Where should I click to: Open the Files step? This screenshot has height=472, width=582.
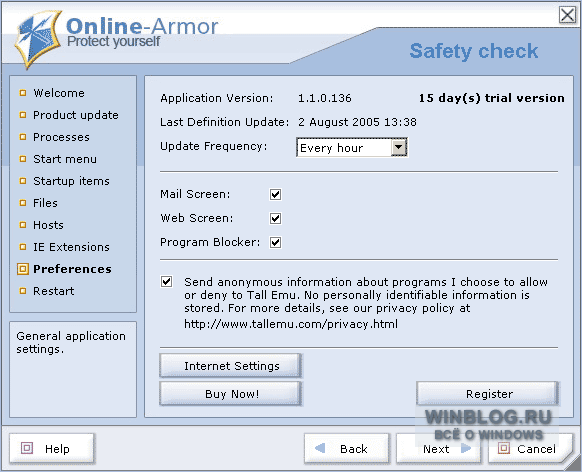pos(45,203)
